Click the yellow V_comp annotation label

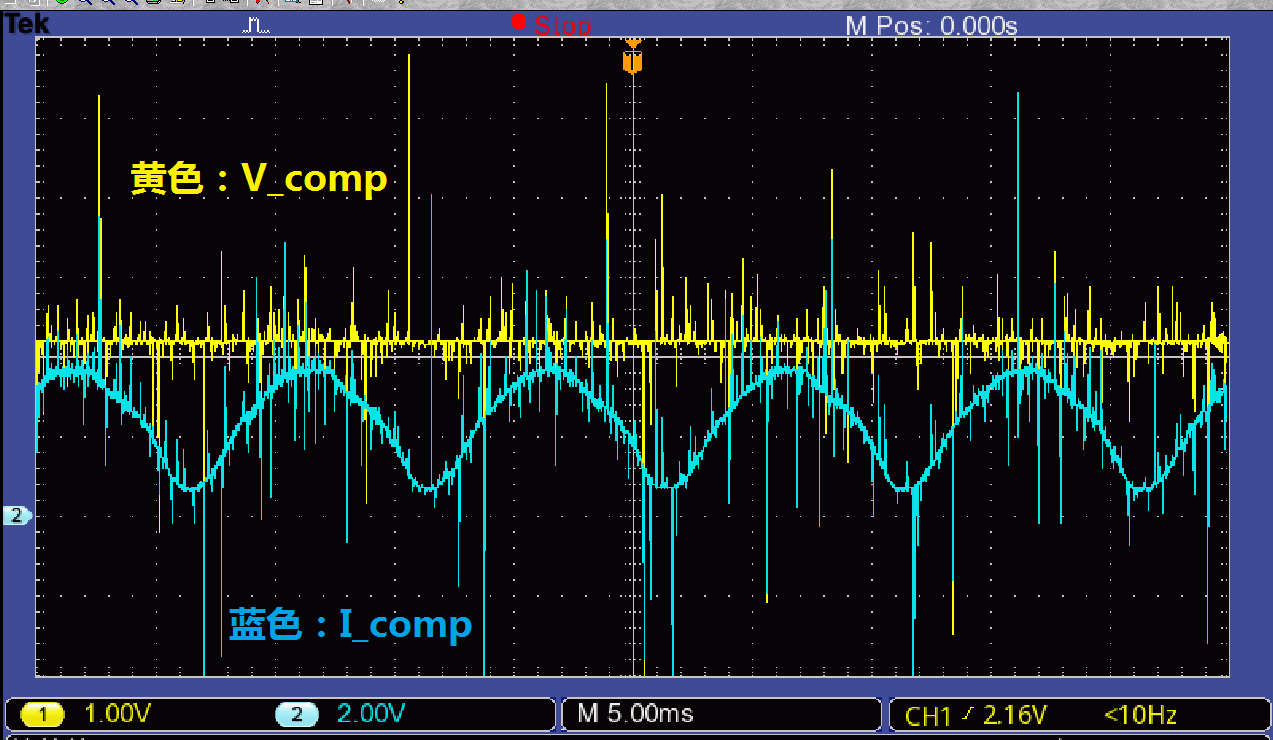point(259,179)
